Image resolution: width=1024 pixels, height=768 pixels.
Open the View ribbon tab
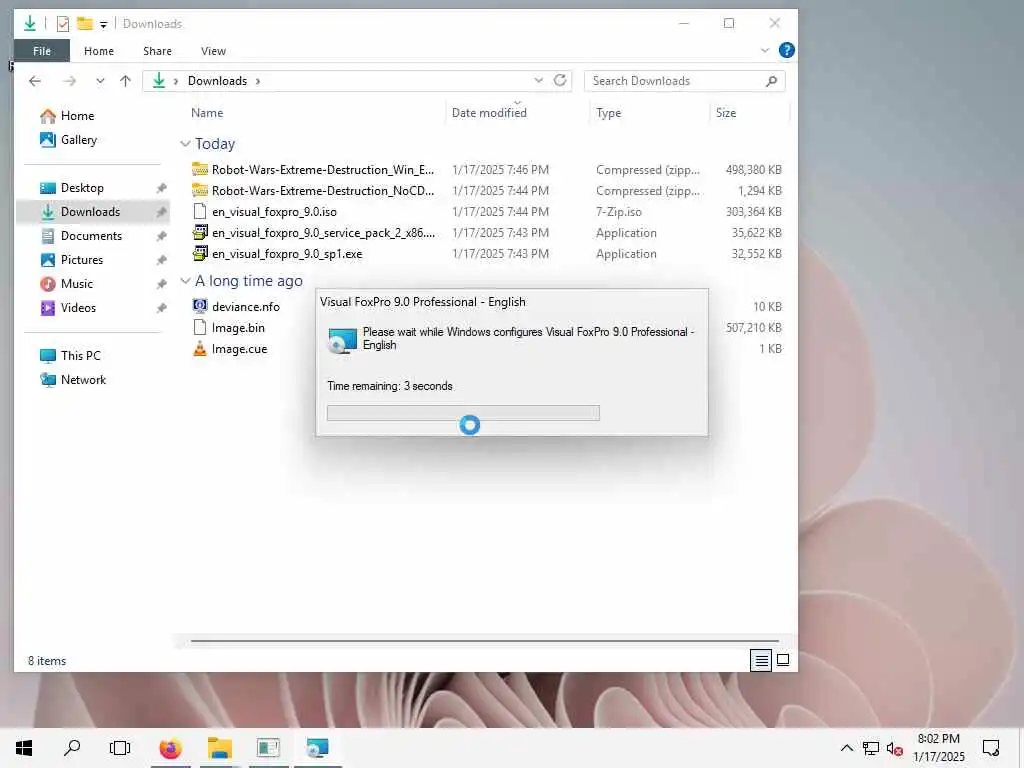(x=214, y=51)
